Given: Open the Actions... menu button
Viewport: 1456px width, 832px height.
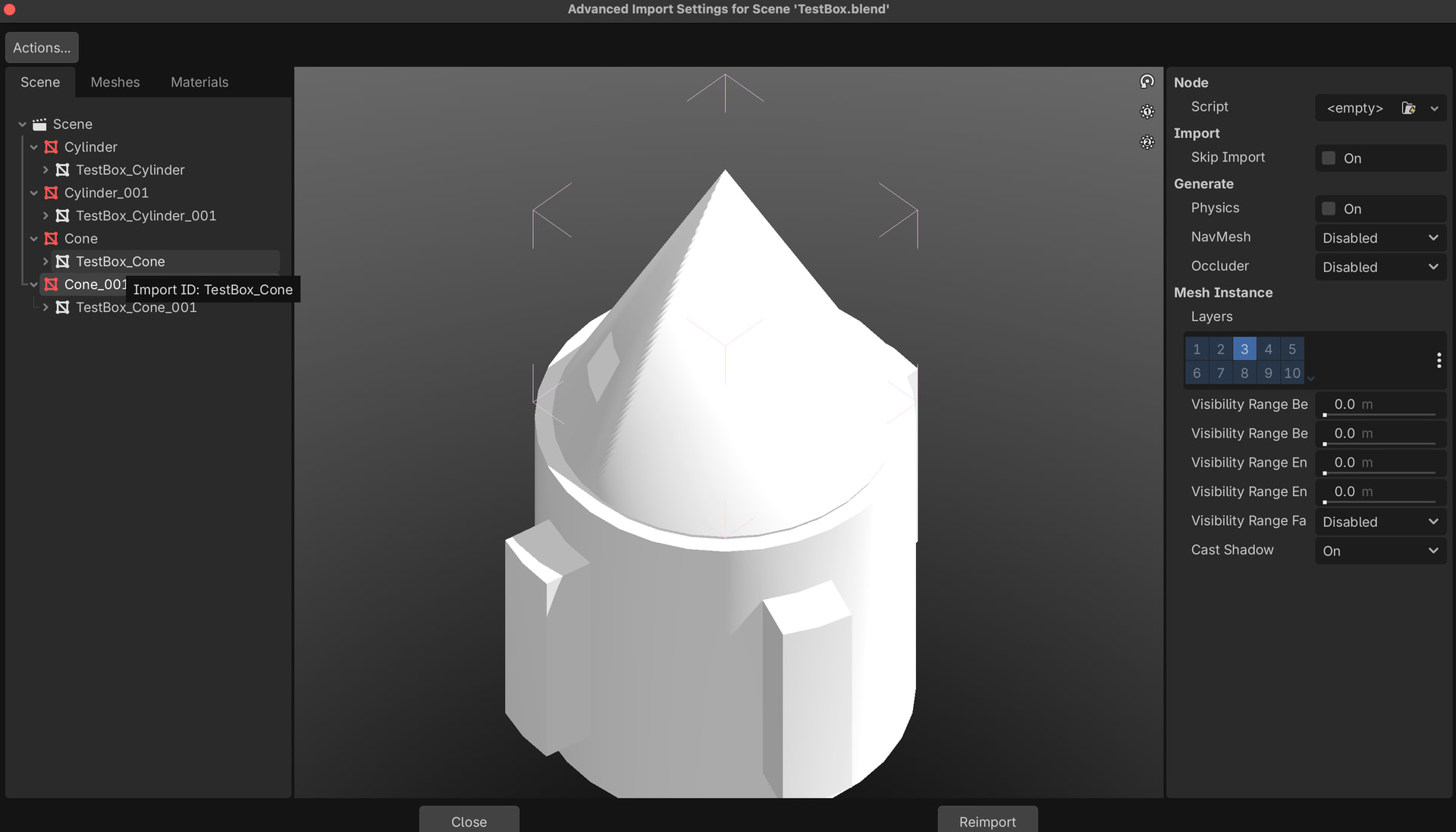Looking at the screenshot, I should [x=42, y=47].
